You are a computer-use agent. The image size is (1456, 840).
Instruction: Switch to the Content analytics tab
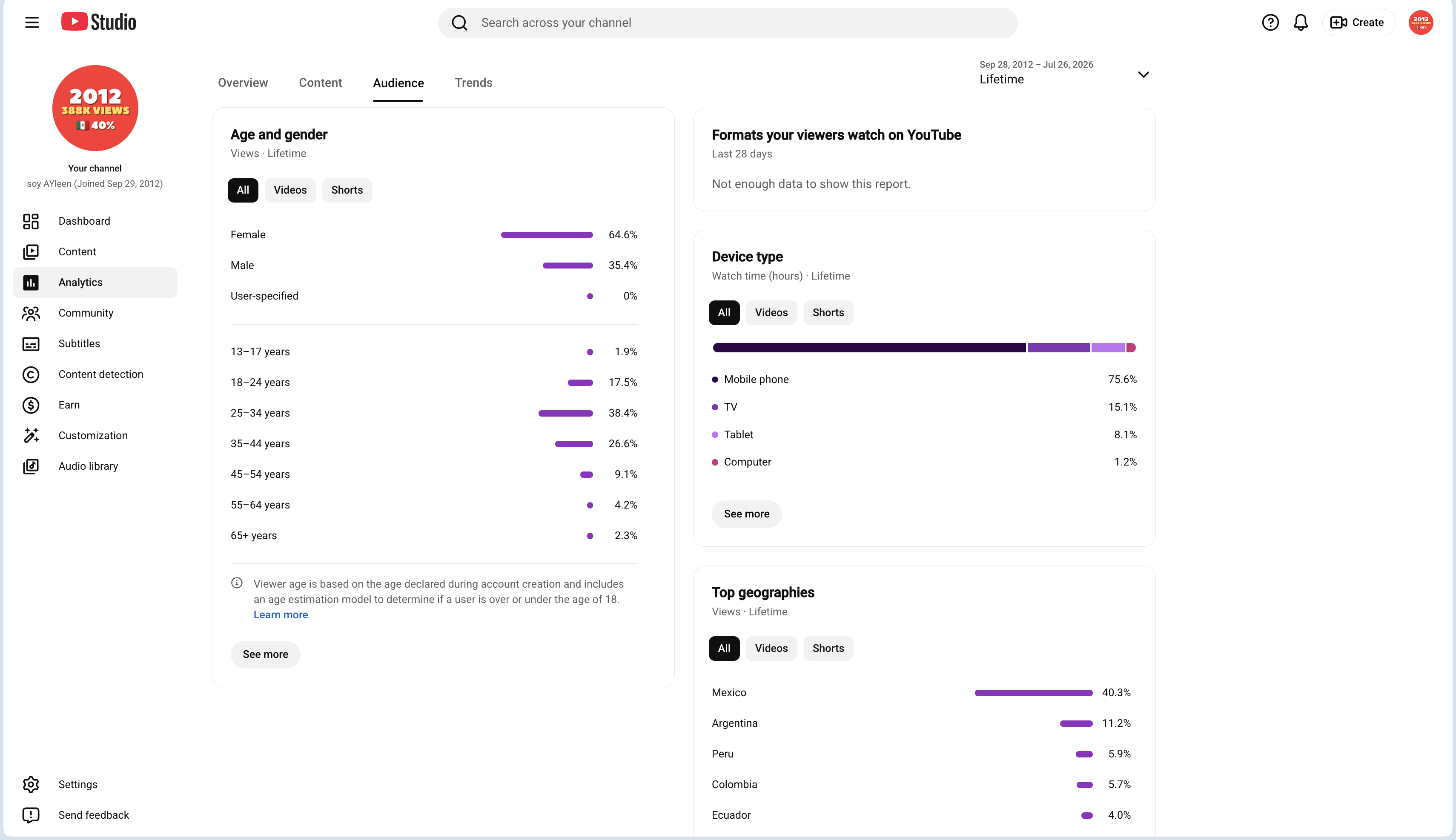[x=320, y=83]
